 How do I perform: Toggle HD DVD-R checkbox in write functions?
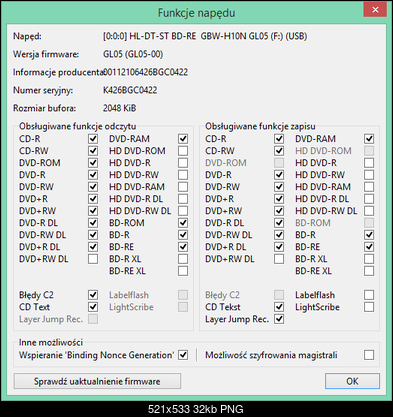point(369,163)
